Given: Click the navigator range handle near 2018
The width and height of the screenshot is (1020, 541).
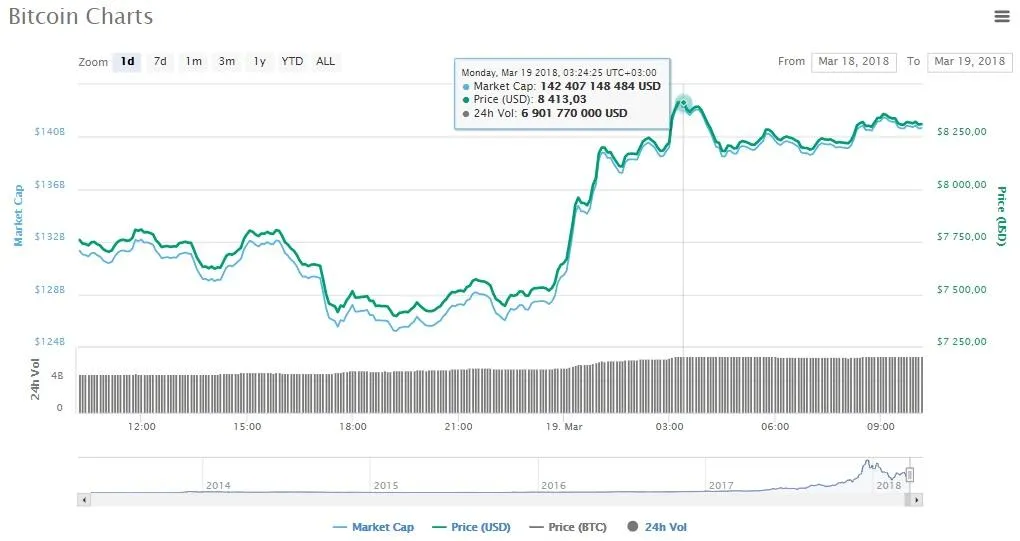Looking at the screenshot, I should point(910,474).
